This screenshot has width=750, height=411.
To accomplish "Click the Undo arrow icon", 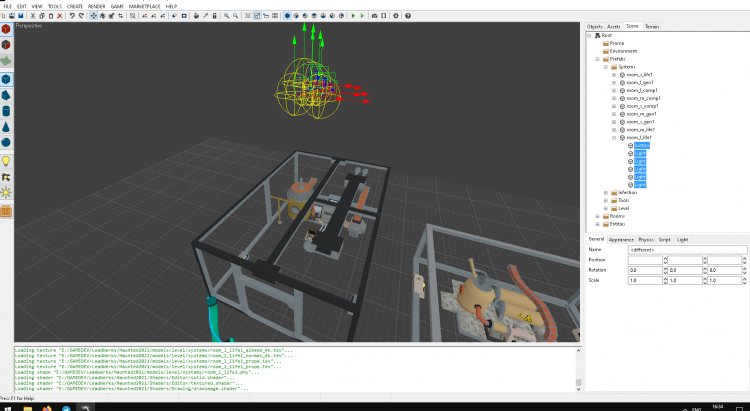I will 70,16.
